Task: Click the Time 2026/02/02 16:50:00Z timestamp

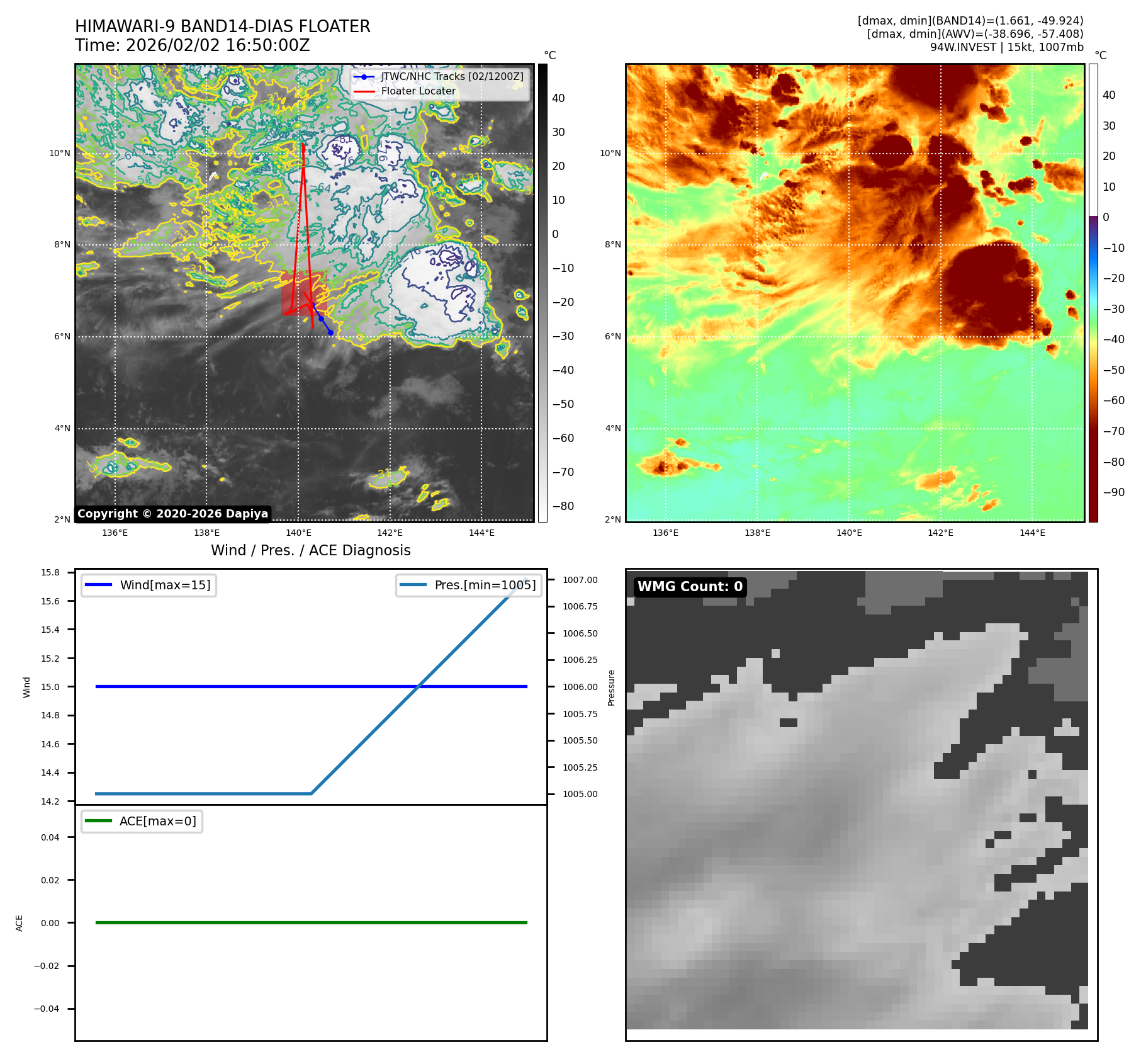Action: [x=192, y=45]
